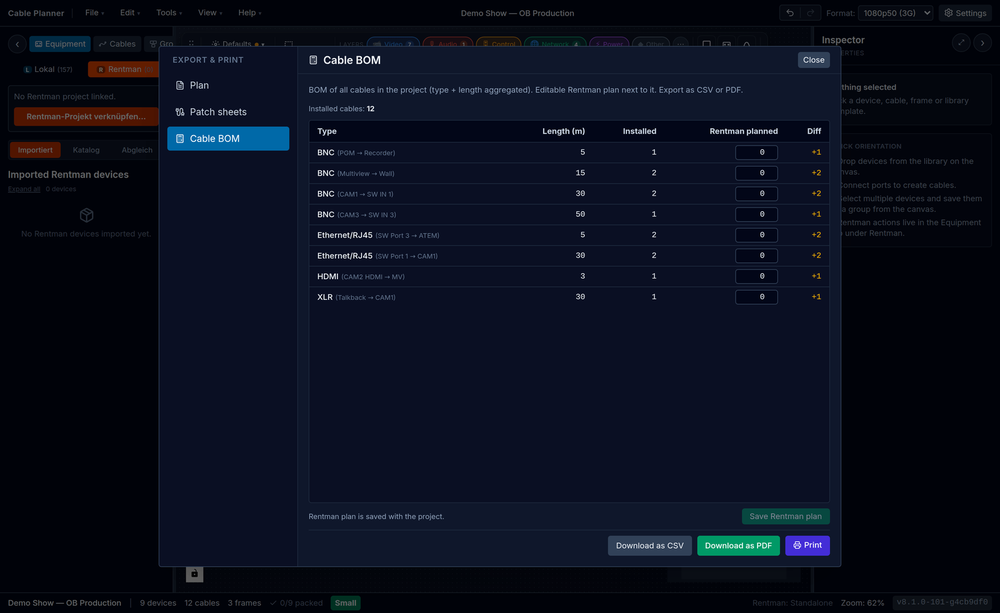Click the unlock padlock icon on canvas
This screenshot has width=1000, height=613.
click(x=195, y=573)
